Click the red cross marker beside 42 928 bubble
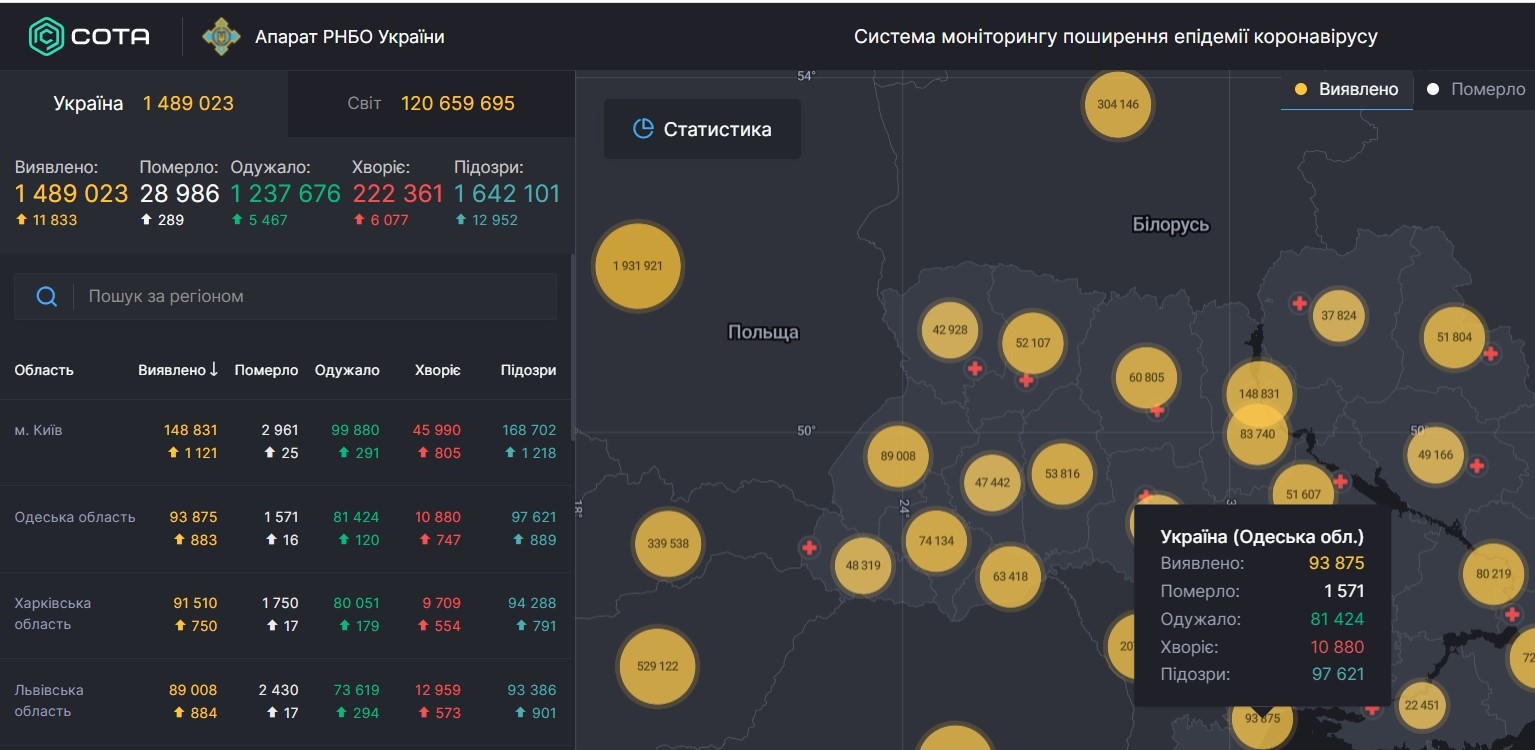The height and width of the screenshot is (750, 1535). [x=975, y=369]
